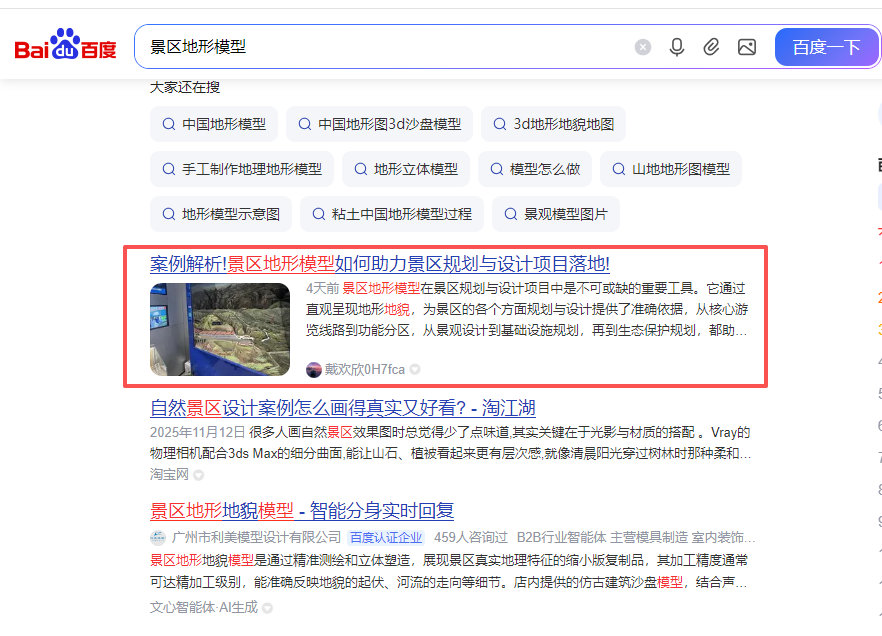882x636 pixels.
Task: Open the 案例解析!景区地形模型 result title
Action: coord(379,264)
